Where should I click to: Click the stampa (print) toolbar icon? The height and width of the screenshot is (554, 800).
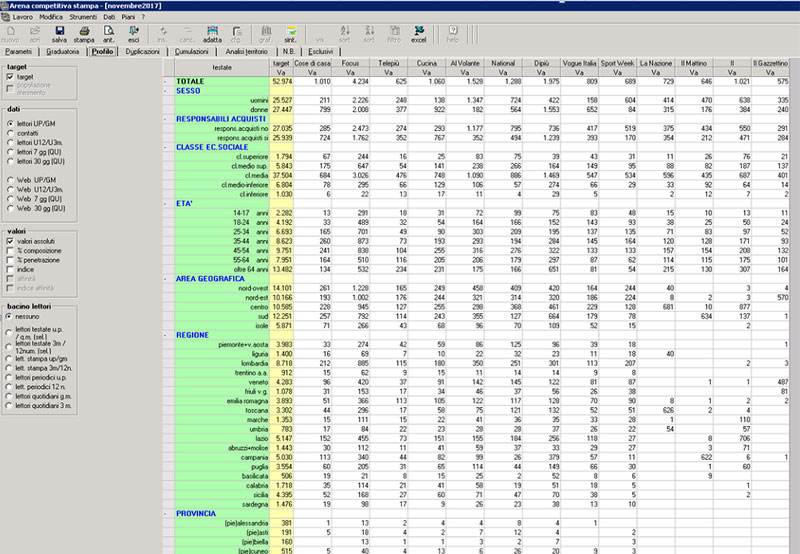[84, 34]
